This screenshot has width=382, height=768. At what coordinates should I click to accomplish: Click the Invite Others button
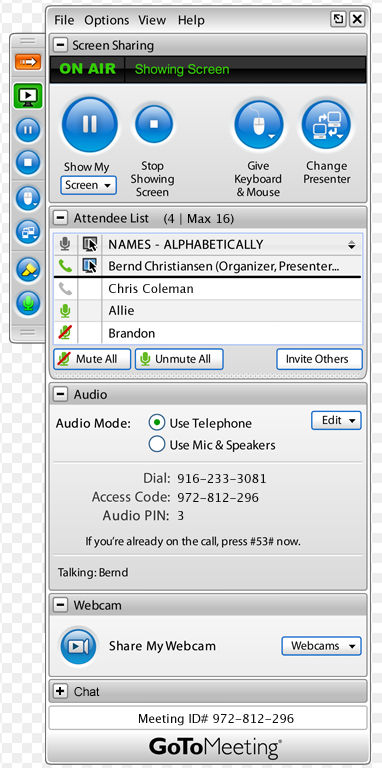coord(319,359)
